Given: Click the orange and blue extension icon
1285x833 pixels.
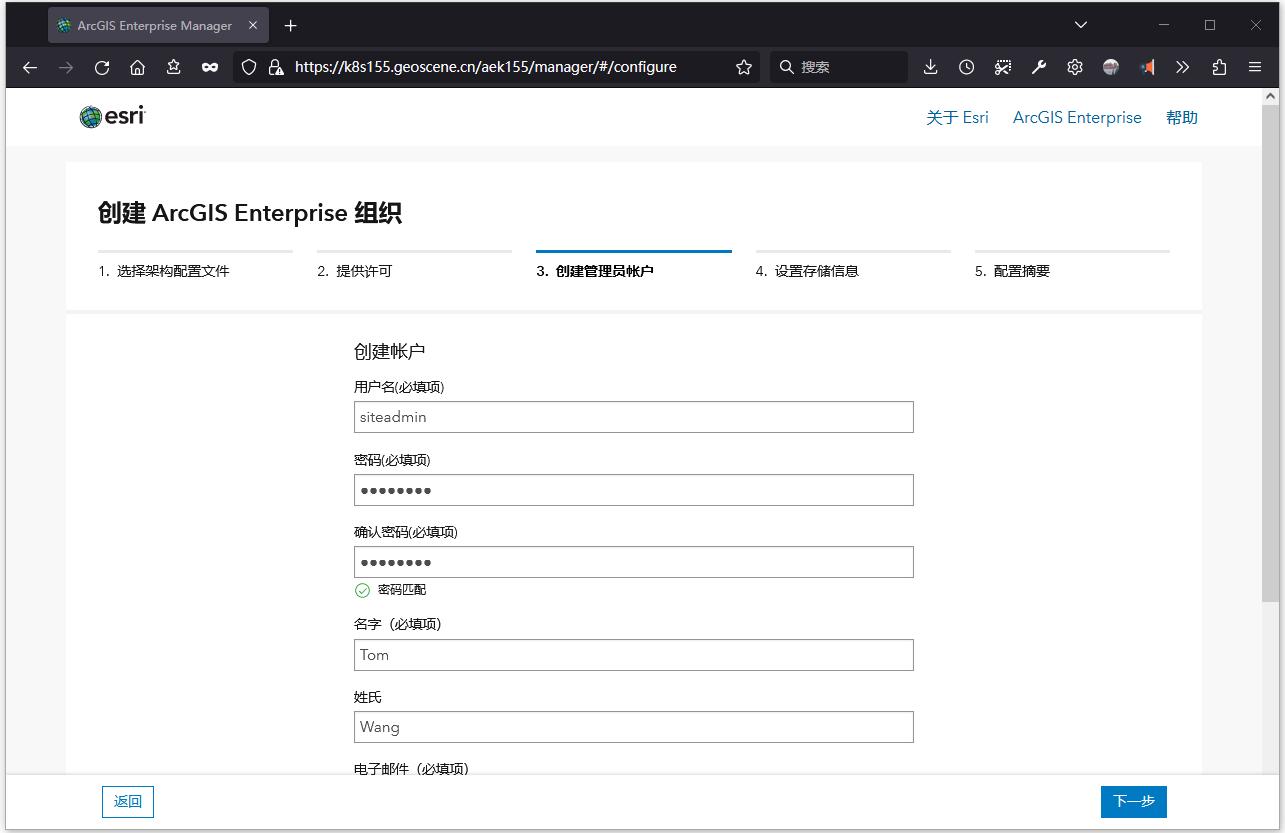Looking at the screenshot, I should [x=1147, y=67].
